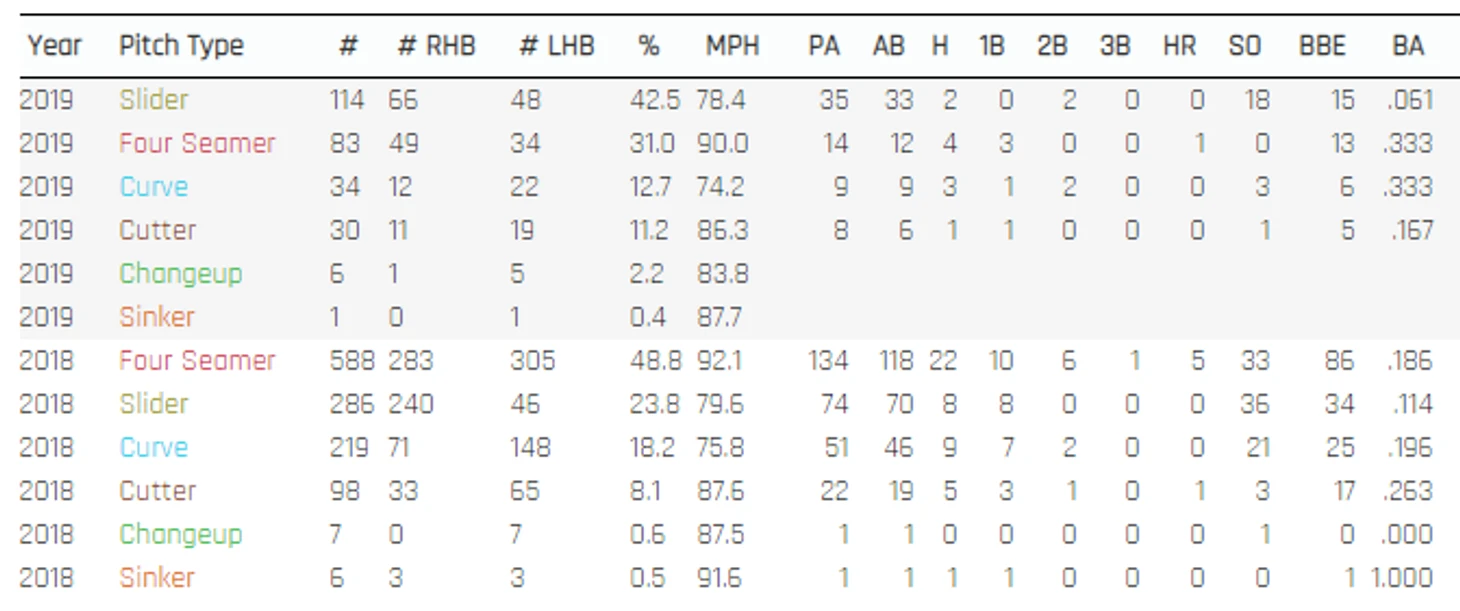Select the 2019 Sinker entry
This screenshot has height=611, width=1460.
157,317
